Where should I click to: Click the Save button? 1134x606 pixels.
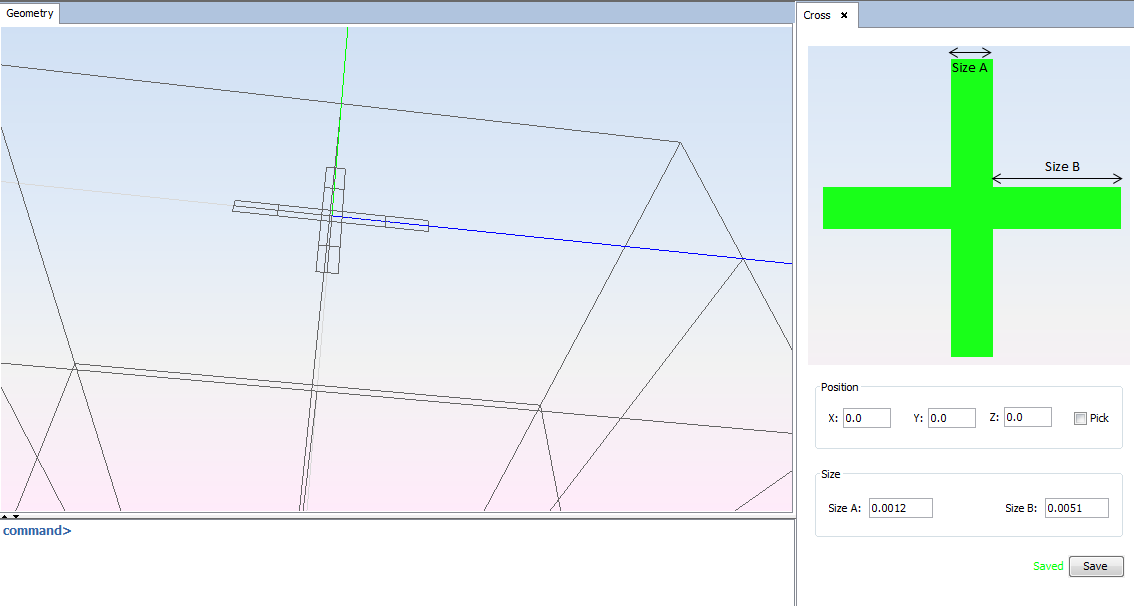coord(1095,566)
